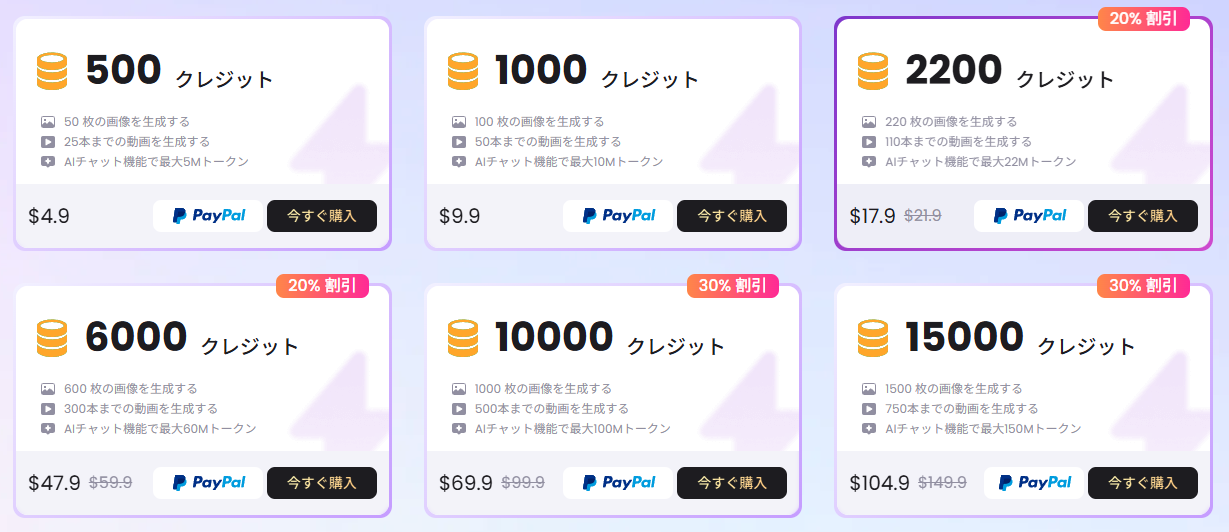The height and width of the screenshot is (532, 1229).
Task: Pay with PayPal for the 1000 credits pack
Action: [x=618, y=216]
